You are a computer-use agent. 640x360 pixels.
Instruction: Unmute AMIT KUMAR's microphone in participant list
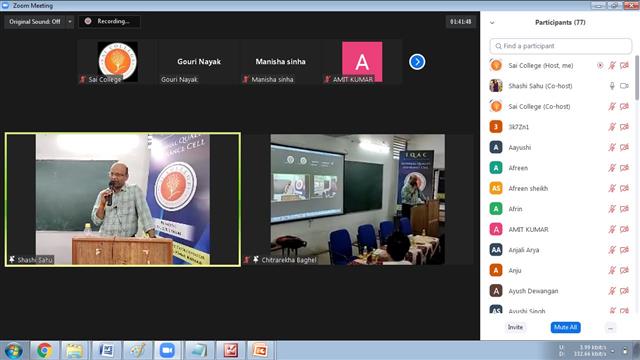tap(612, 229)
